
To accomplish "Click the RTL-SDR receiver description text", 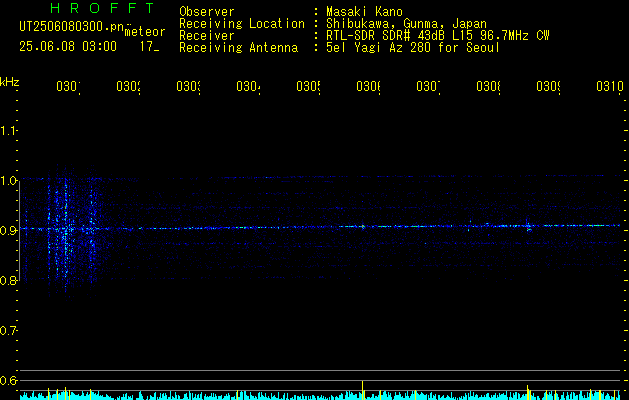I will 437,36.
